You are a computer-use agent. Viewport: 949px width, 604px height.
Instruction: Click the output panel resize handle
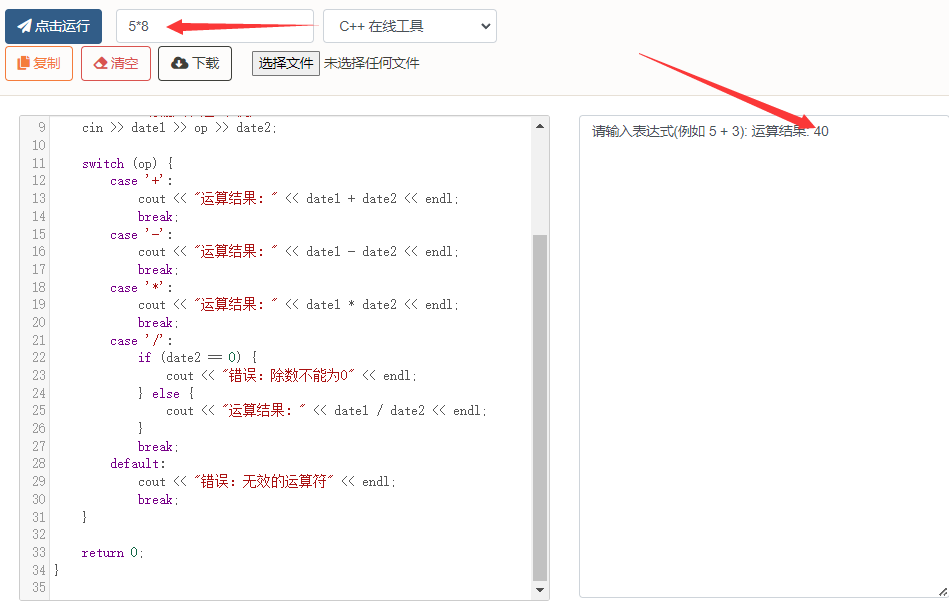point(942,591)
